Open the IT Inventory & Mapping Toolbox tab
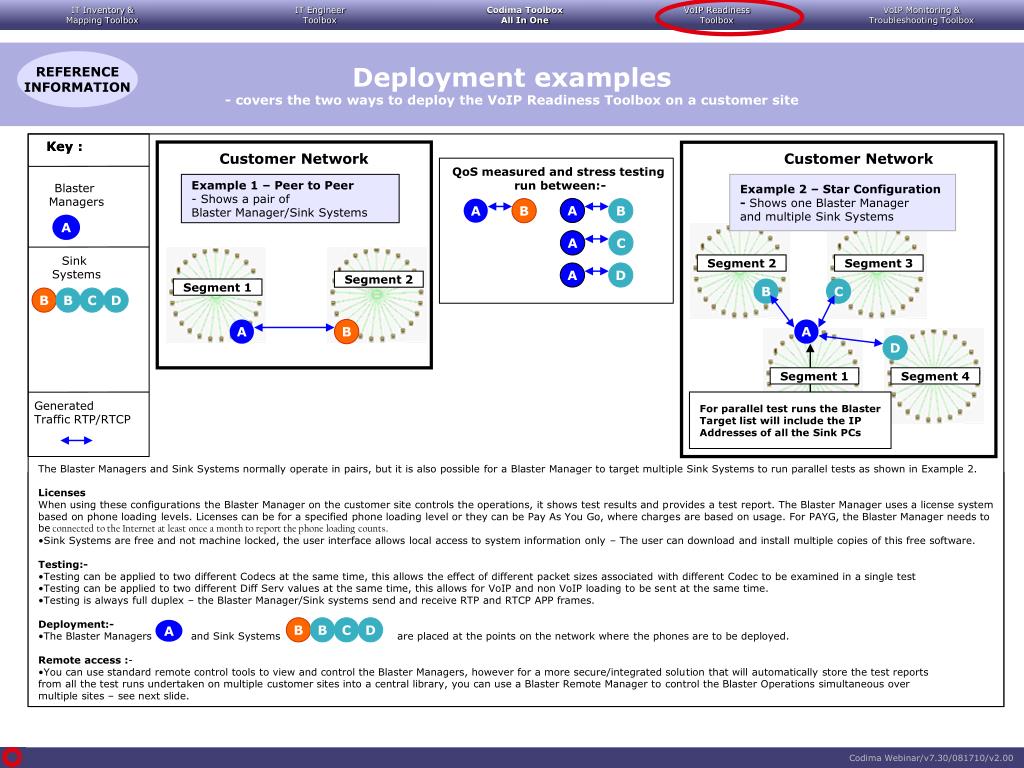The width and height of the screenshot is (1024, 768). pos(102,15)
